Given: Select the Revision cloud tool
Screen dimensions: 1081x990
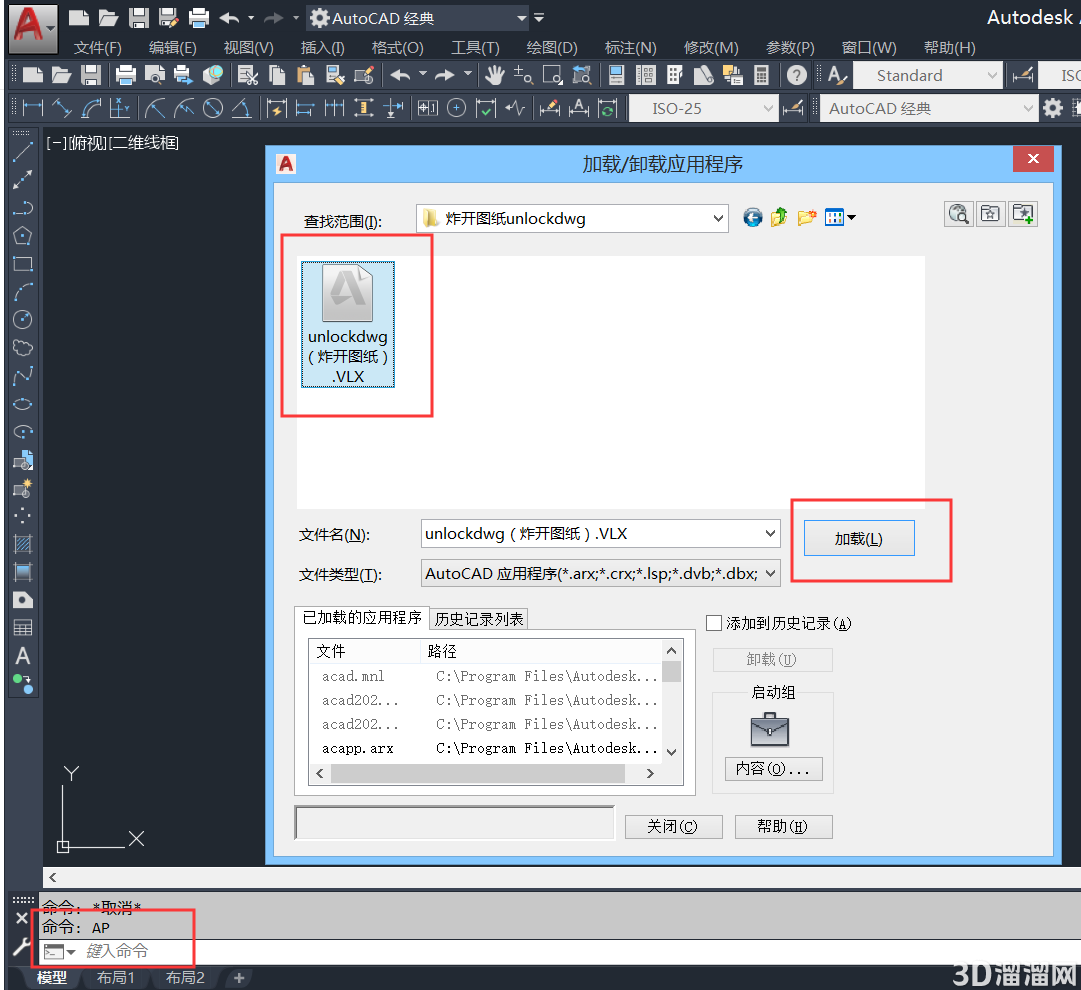Looking at the screenshot, I should (23, 347).
